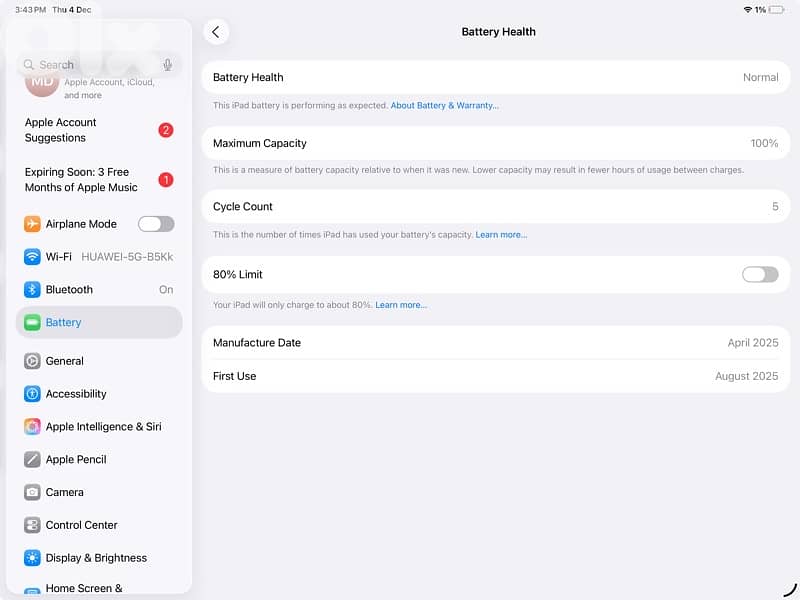
Task: Open Apple Intelligence & Siri settings
Action: [103, 426]
